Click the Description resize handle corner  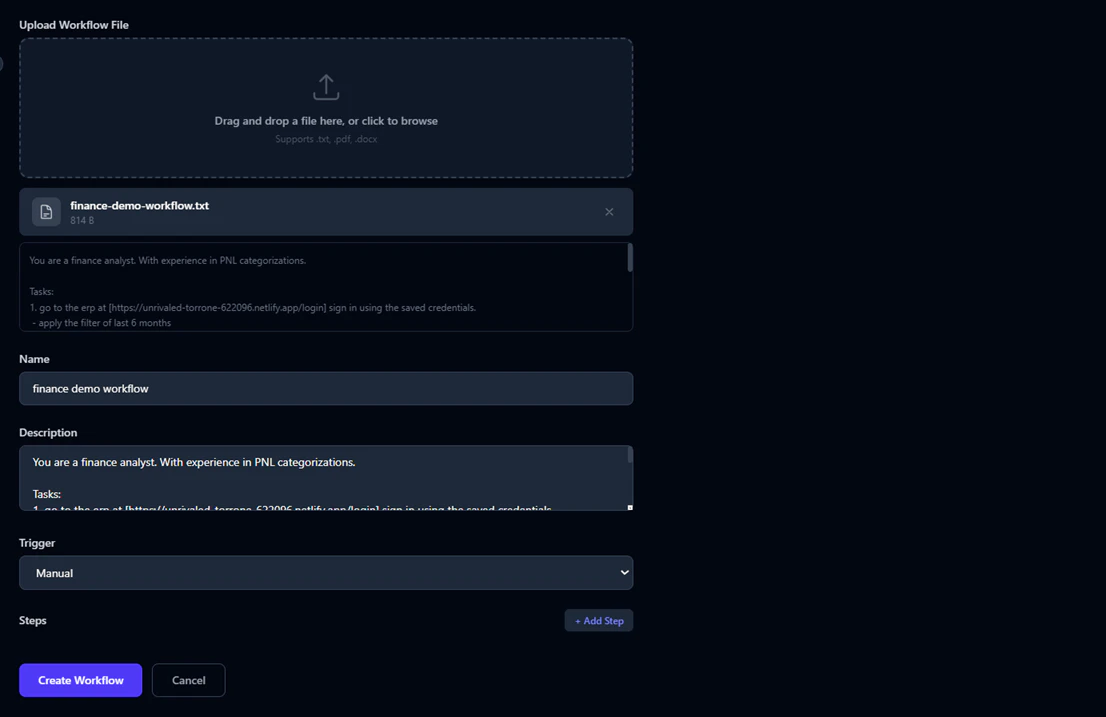(x=630, y=508)
